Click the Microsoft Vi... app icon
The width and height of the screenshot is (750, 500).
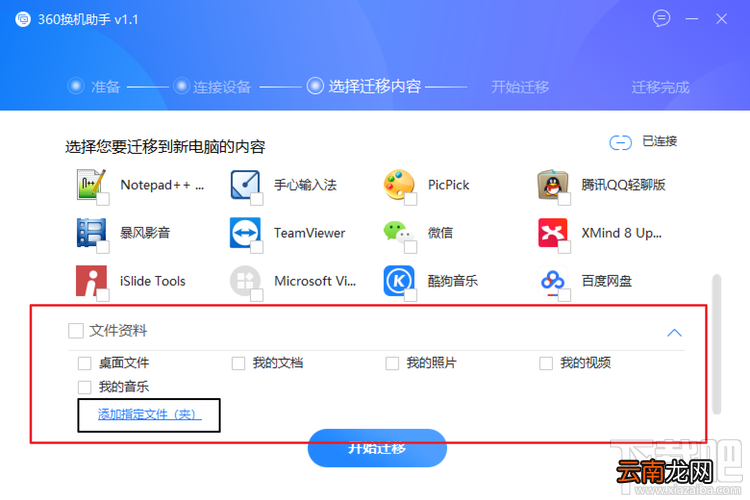(245, 281)
